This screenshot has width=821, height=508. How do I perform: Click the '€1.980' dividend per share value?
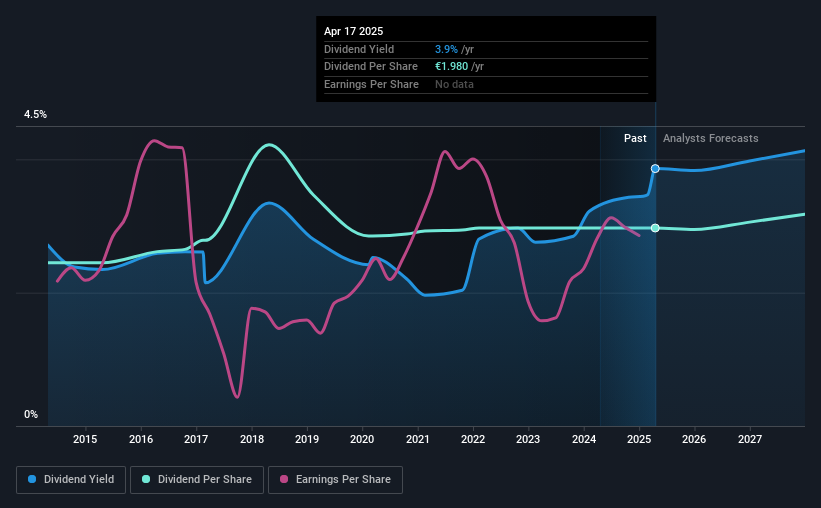451,67
